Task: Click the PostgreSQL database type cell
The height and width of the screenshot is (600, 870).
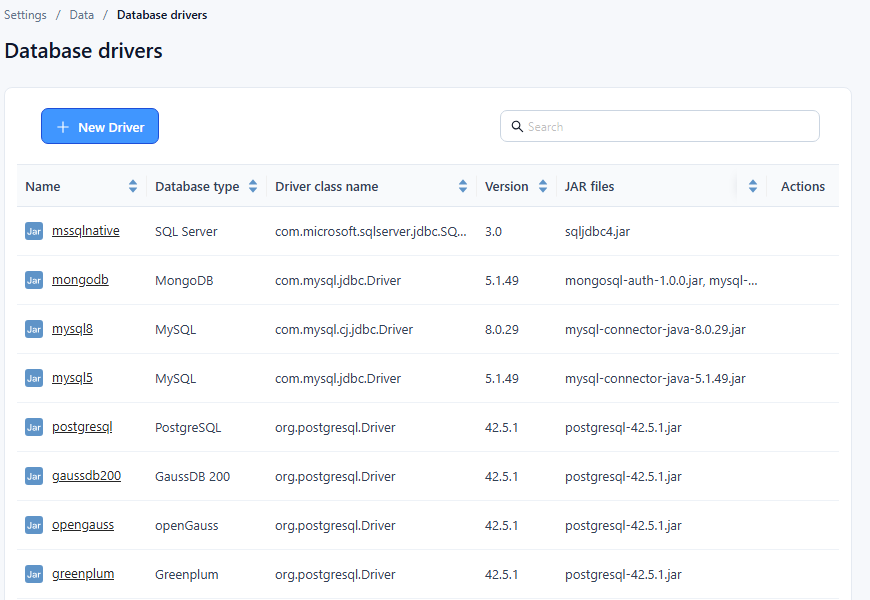Action: click(x=188, y=427)
